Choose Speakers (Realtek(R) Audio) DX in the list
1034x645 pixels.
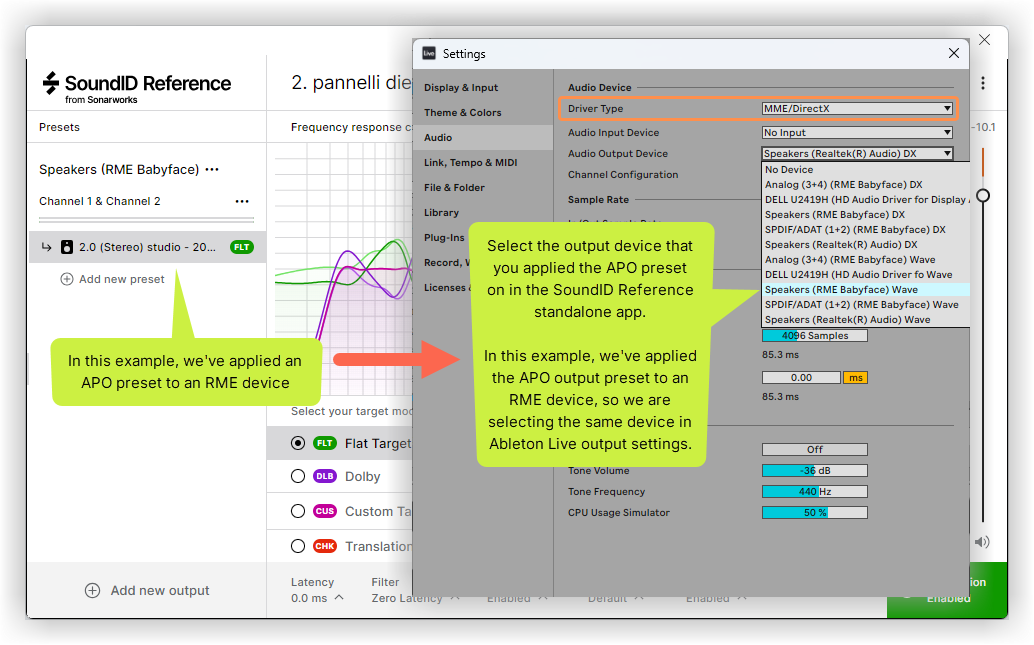(x=866, y=245)
